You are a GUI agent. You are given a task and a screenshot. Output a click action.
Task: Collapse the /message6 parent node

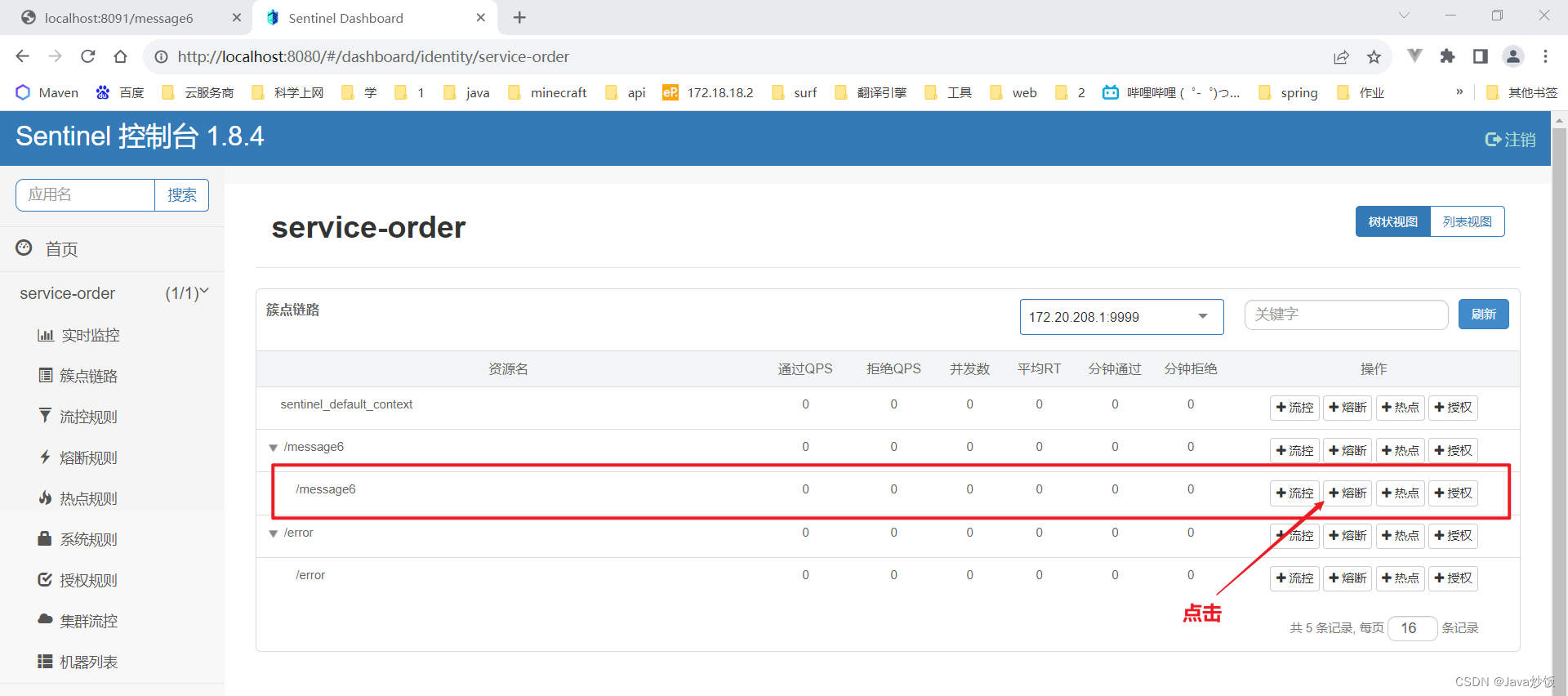click(x=274, y=448)
